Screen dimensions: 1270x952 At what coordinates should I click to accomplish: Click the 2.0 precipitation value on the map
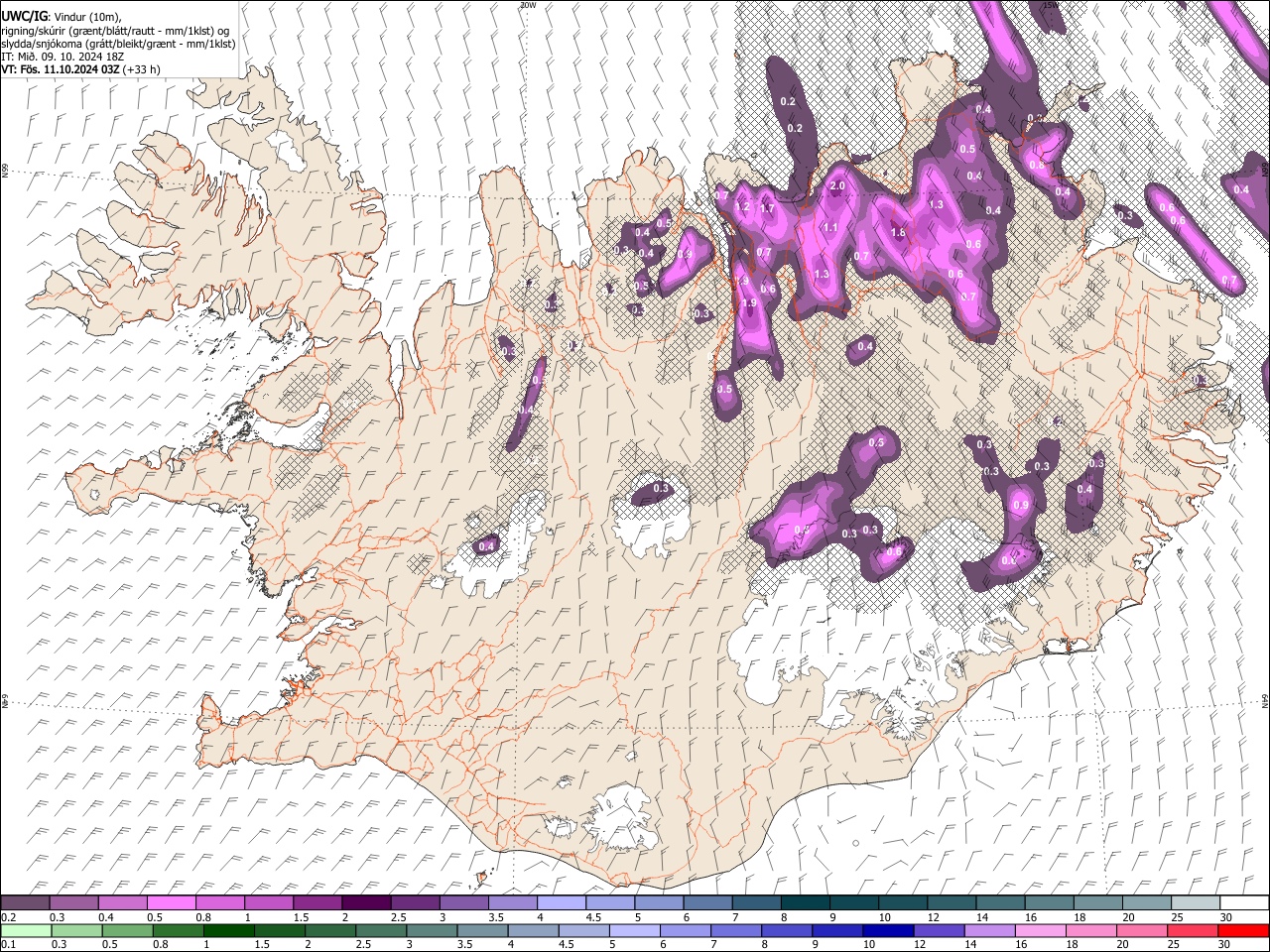tap(836, 186)
